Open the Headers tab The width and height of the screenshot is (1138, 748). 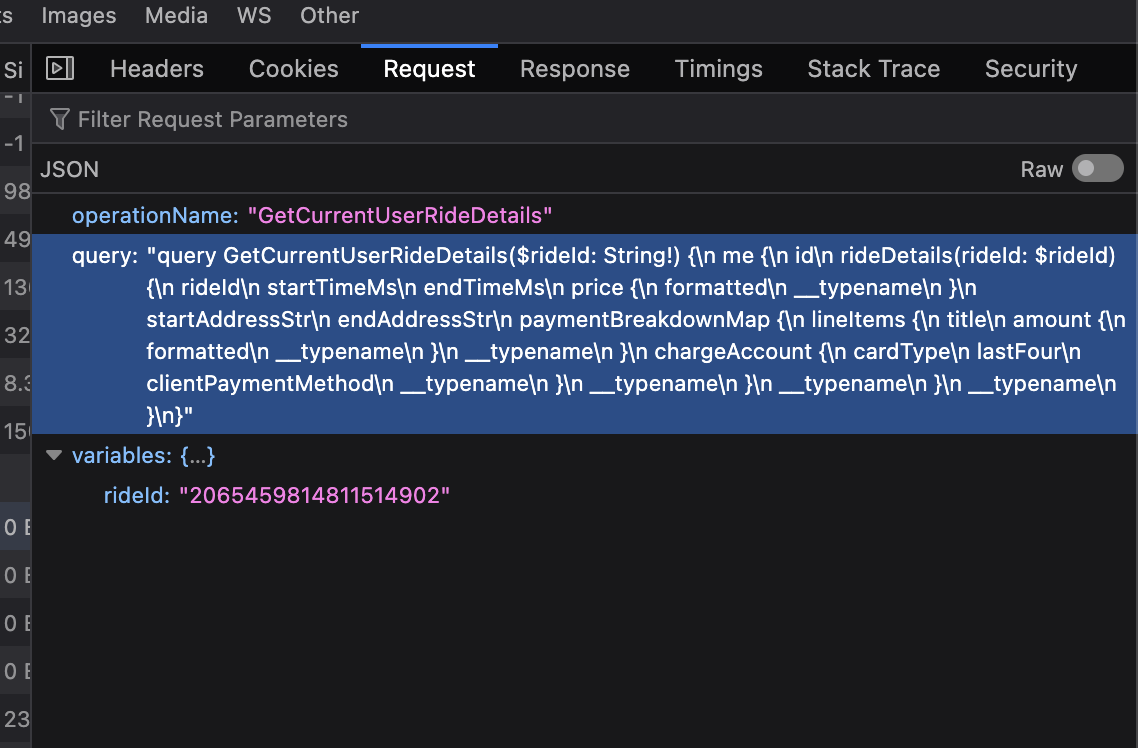[x=157, y=69]
